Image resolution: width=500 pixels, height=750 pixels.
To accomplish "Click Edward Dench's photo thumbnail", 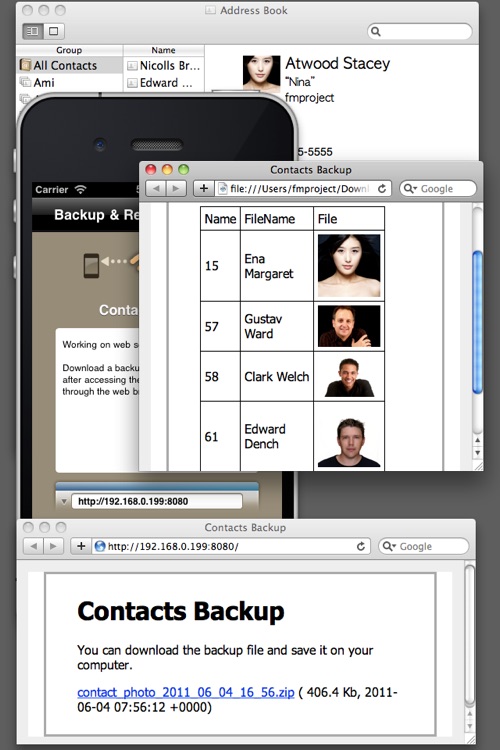I will 349,443.
